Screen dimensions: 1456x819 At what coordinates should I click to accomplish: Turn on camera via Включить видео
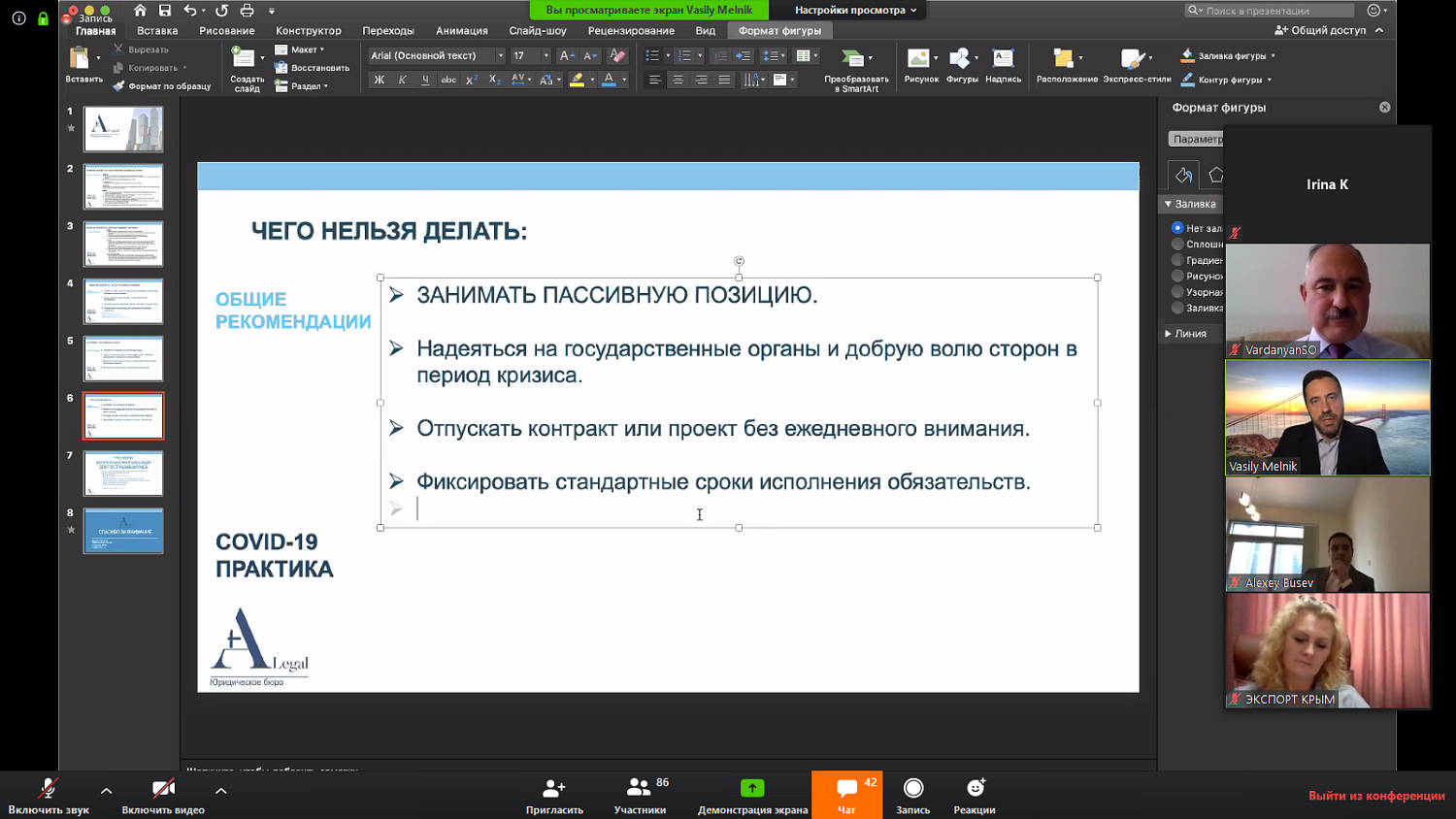(x=163, y=795)
